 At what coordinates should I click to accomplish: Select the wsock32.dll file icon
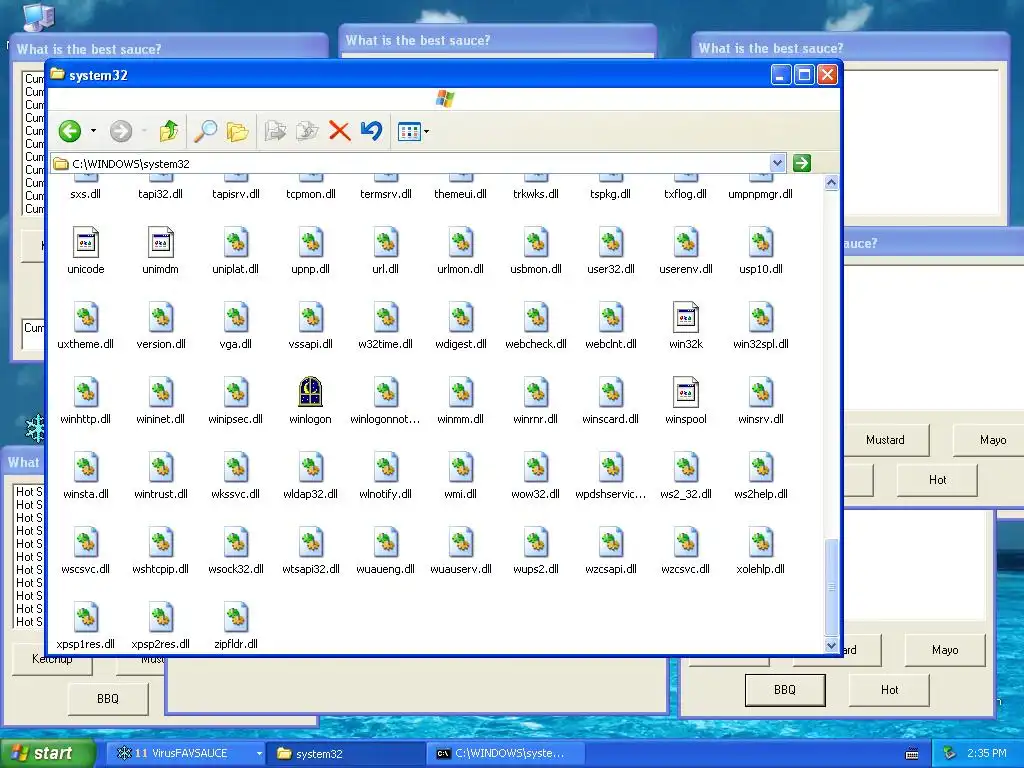[236, 543]
